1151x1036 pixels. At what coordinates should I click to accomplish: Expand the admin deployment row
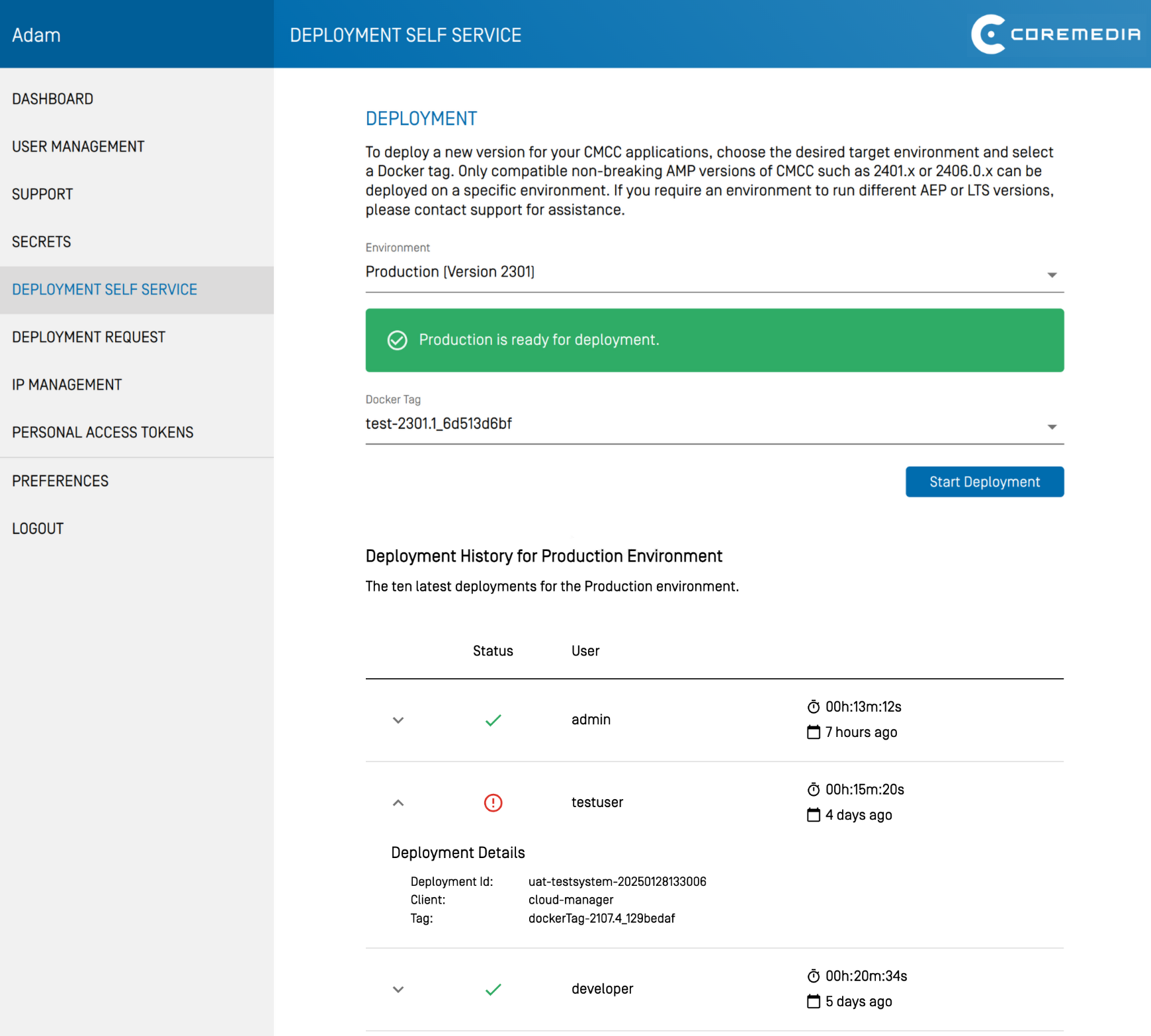tap(398, 720)
